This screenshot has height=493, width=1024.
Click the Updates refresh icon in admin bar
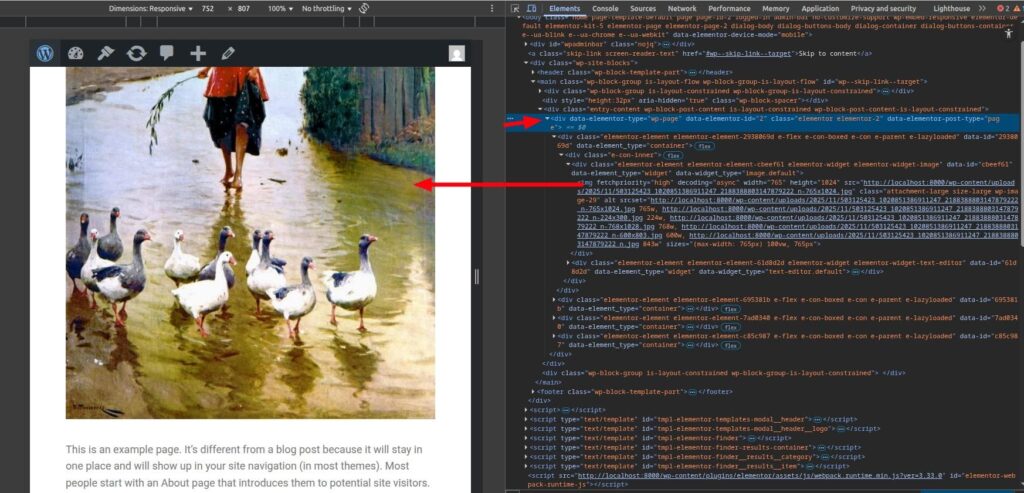136,54
